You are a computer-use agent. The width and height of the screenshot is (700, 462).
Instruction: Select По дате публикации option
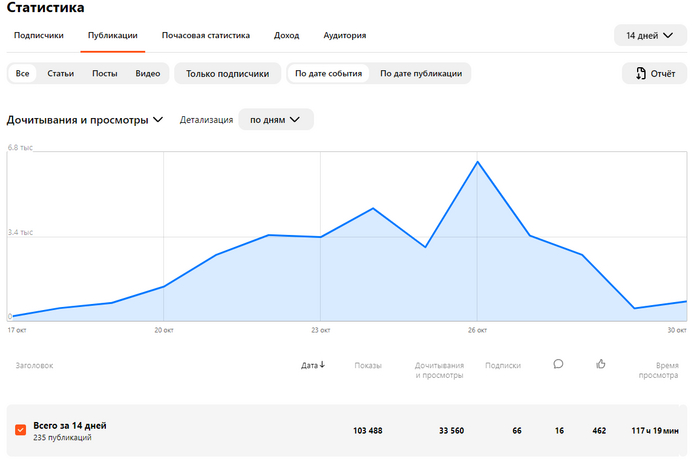pyautogui.click(x=420, y=73)
